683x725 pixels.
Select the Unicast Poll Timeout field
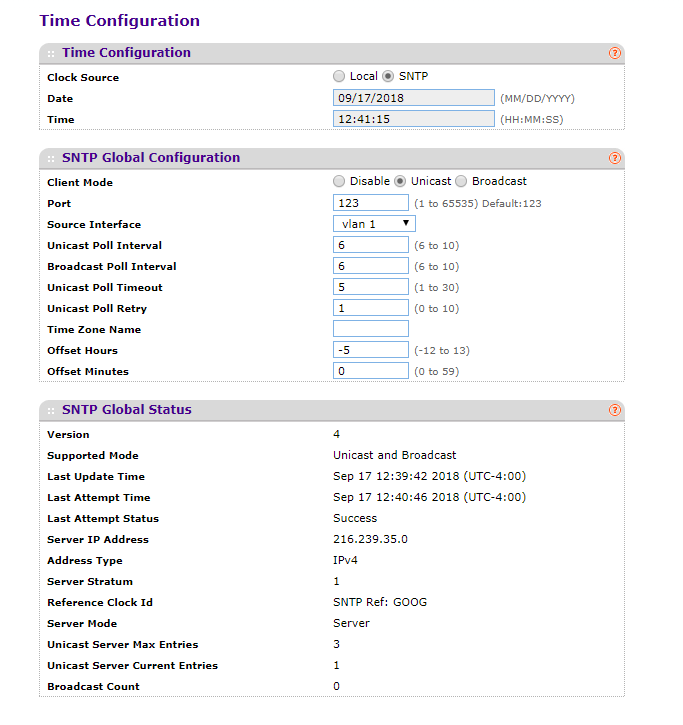point(370,287)
